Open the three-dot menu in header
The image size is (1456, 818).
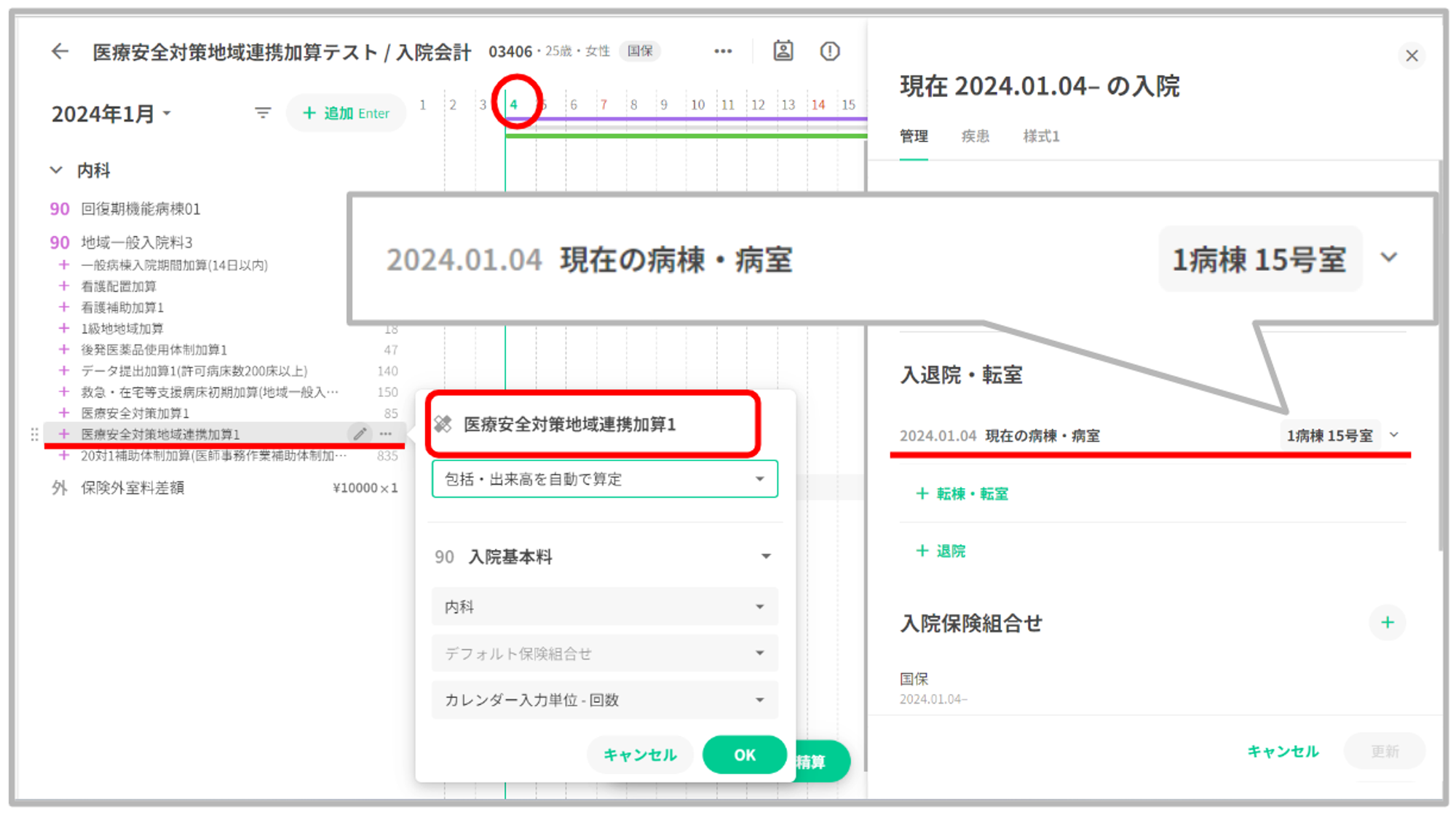(x=722, y=51)
